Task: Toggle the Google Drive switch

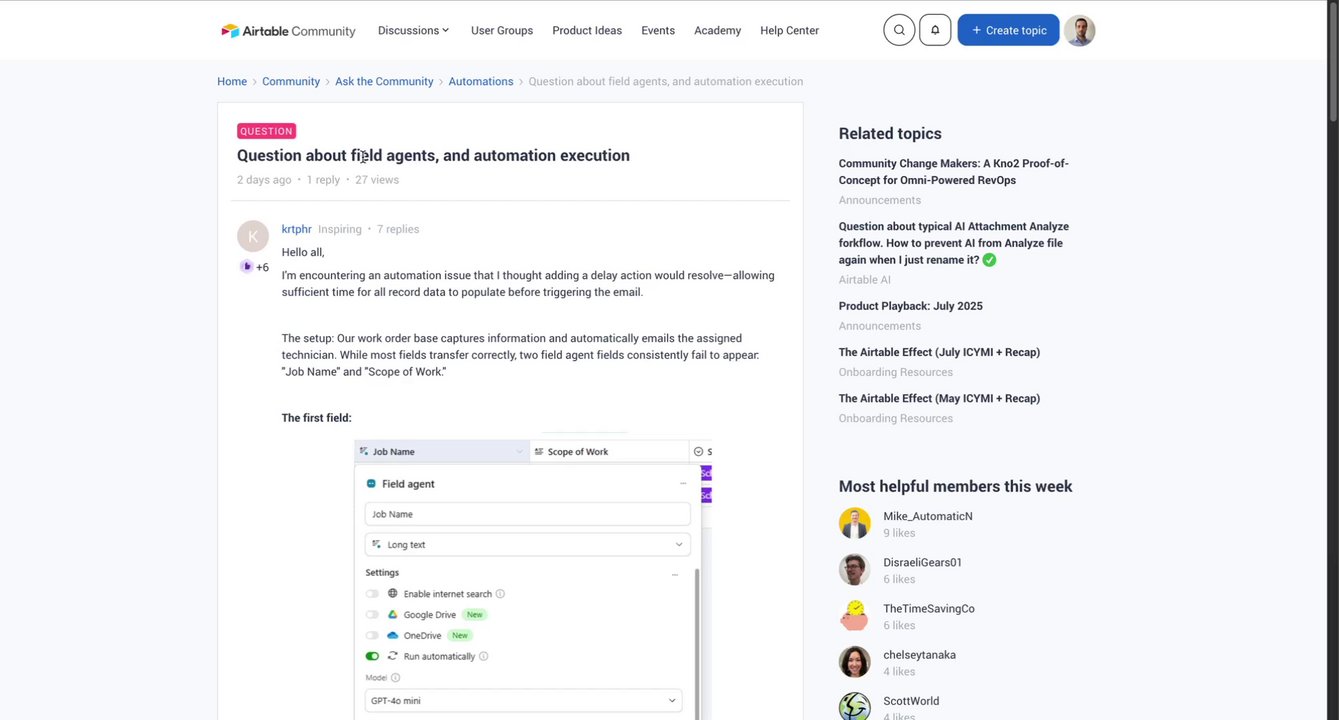Action: [372, 615]
